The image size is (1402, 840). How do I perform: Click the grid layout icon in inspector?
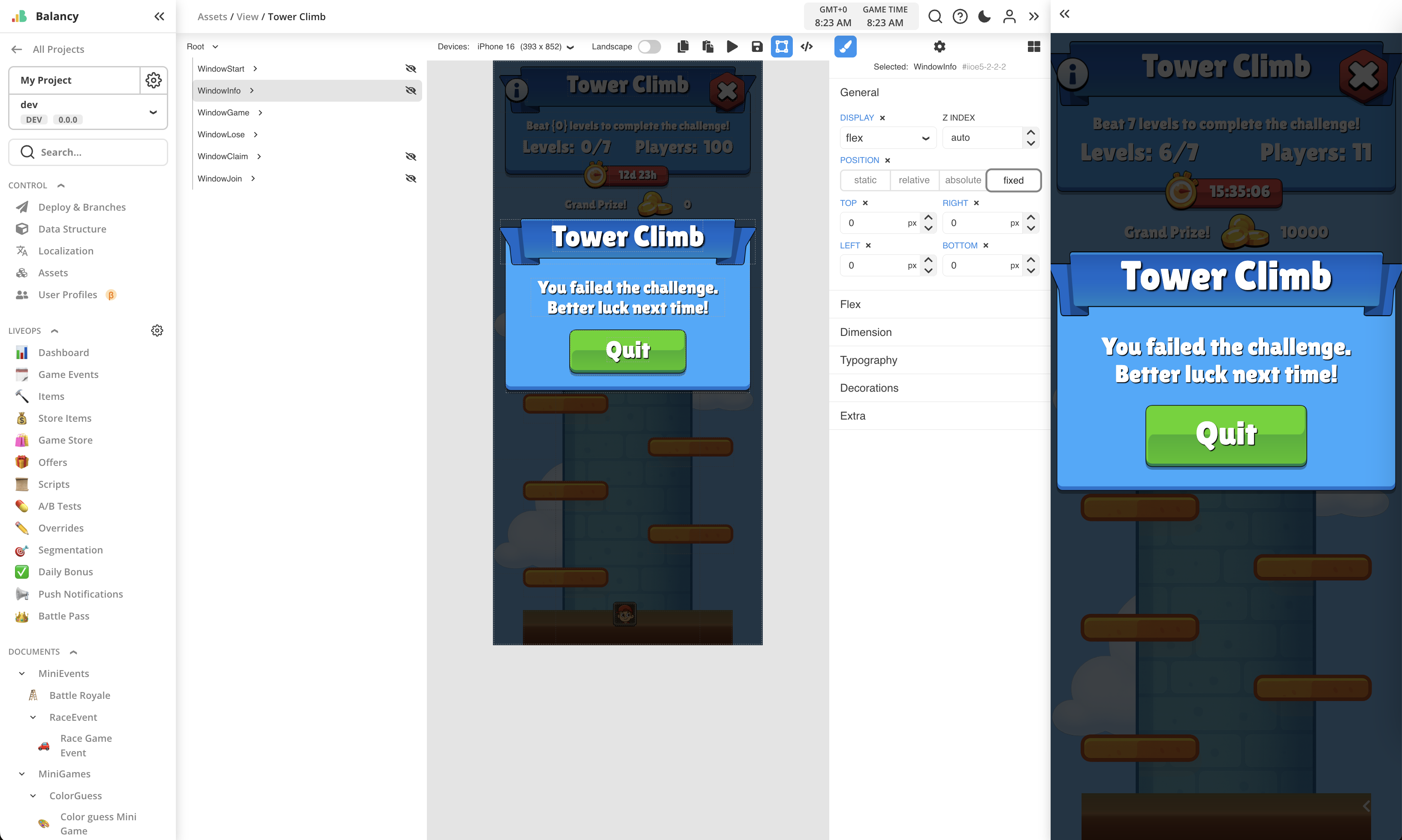click(x=1033, y=46)
